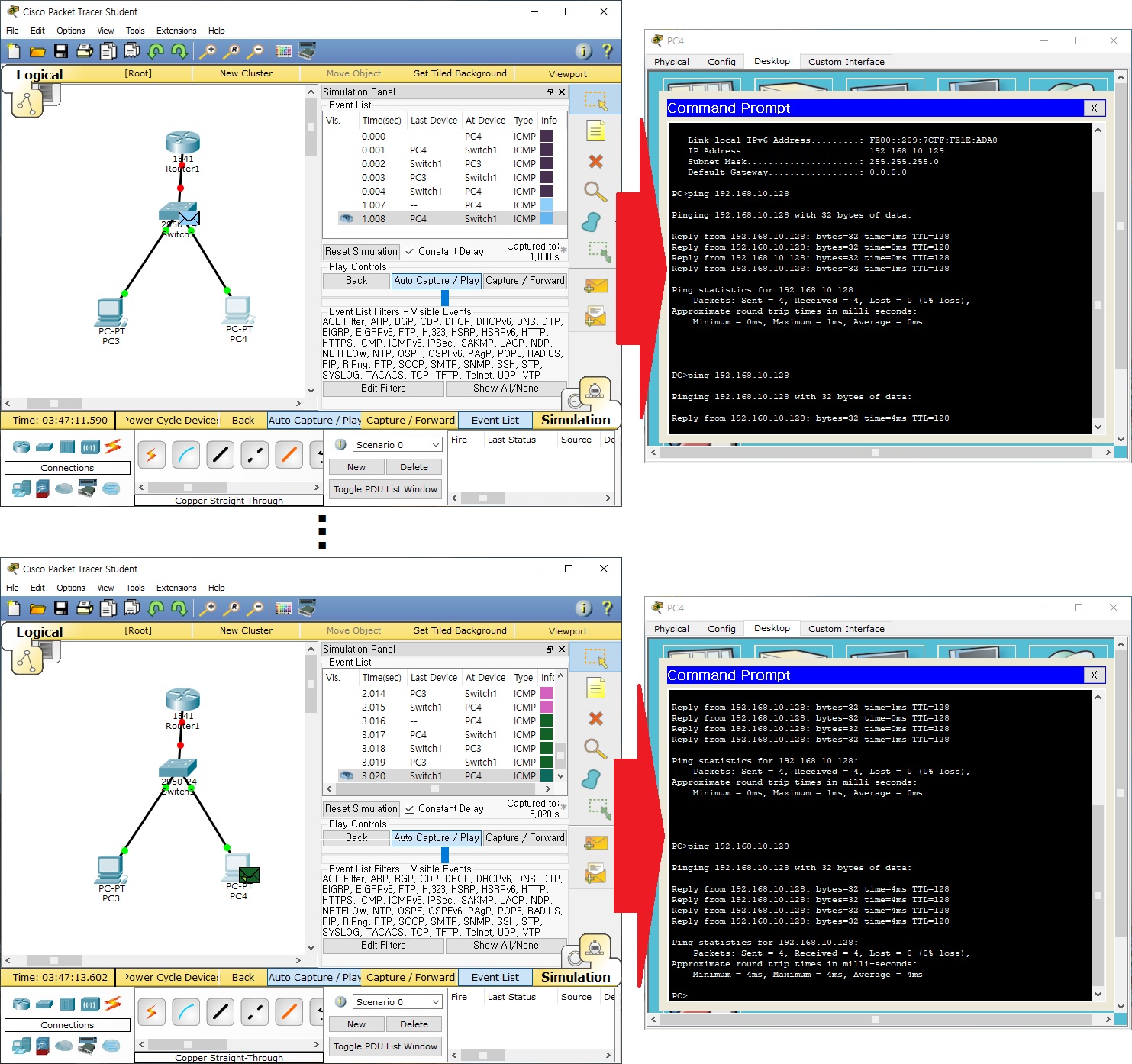Float the Simulation Panel in upper window
Image resolution: width=1132 pixels, height=1064 pixels.
[x=549, y=92]
